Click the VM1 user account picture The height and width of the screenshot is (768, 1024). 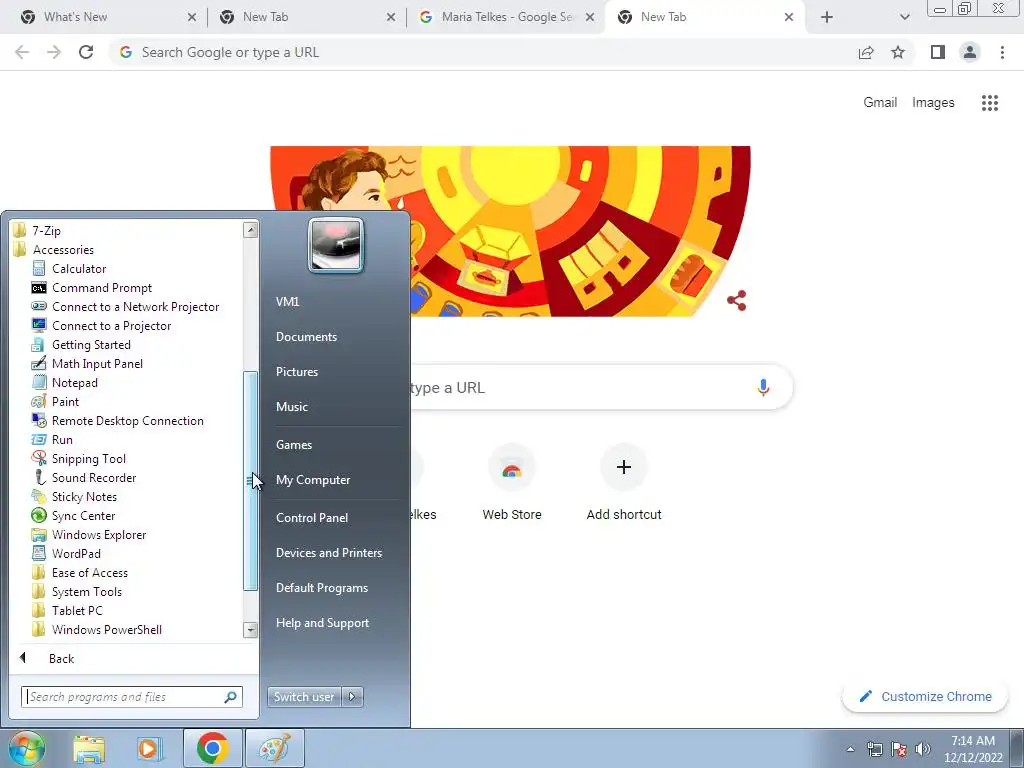click(x=336, y=246)
